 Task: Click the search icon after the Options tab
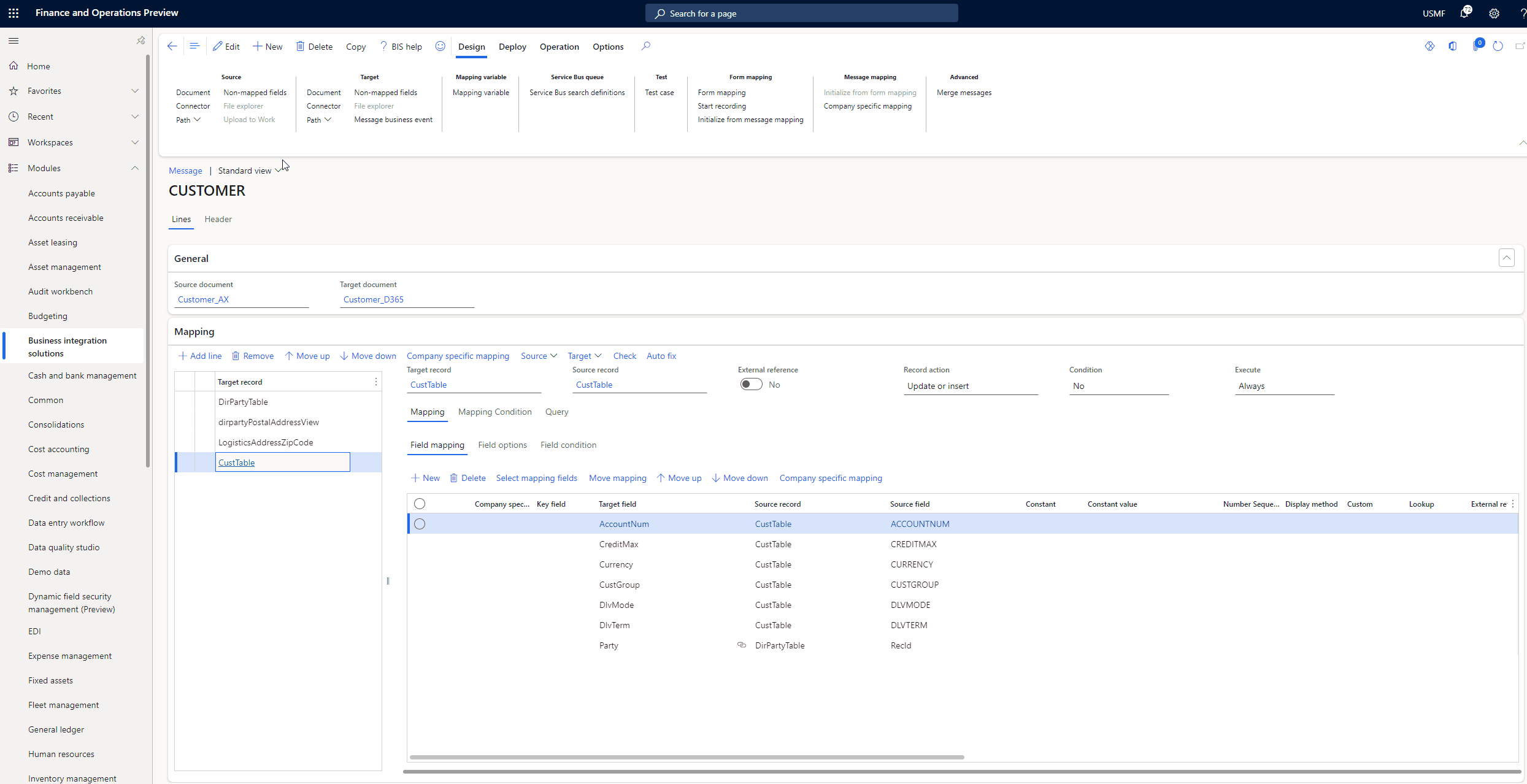point(646,46)
